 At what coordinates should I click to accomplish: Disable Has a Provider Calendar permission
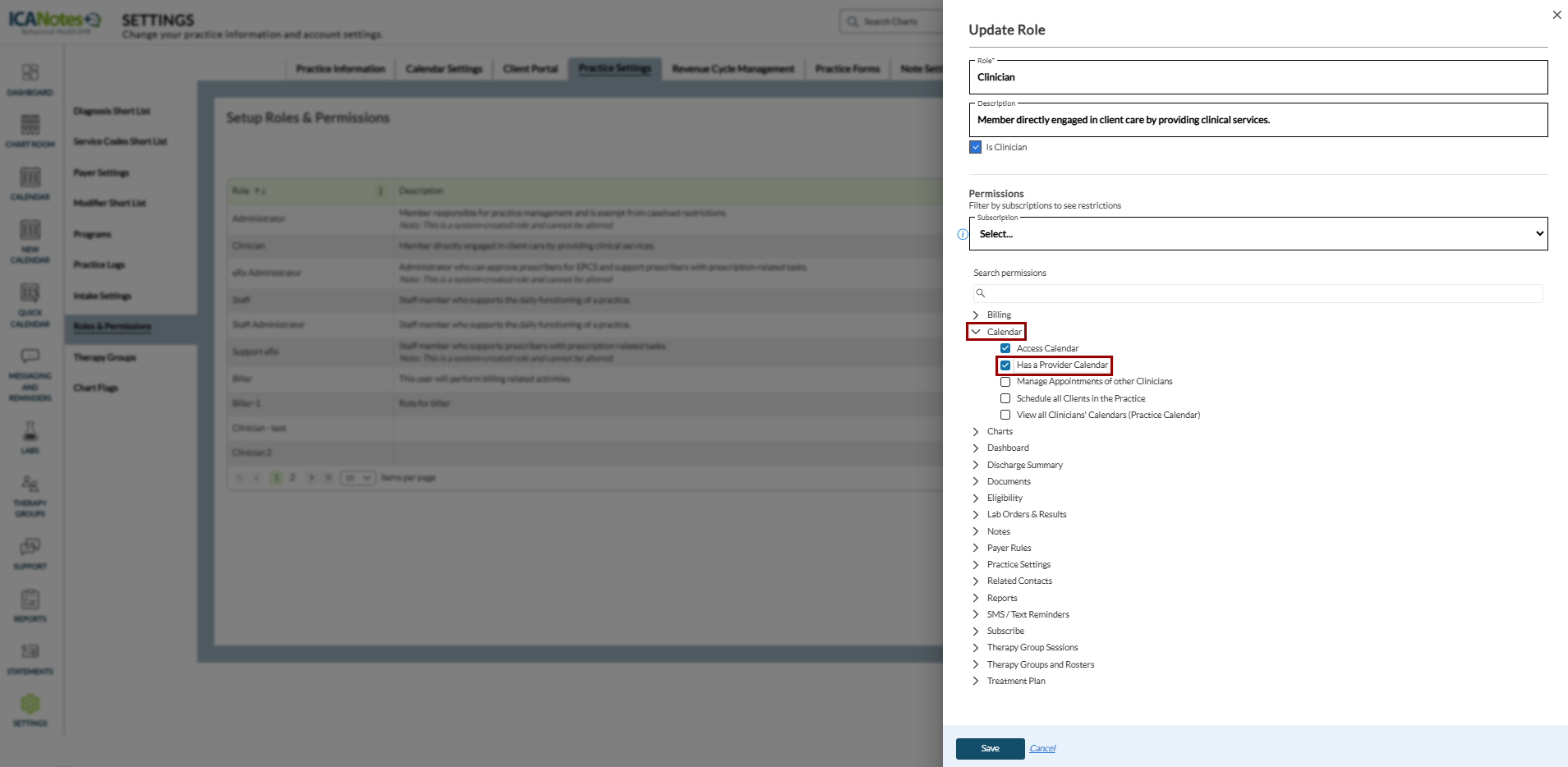point(1005,365)
